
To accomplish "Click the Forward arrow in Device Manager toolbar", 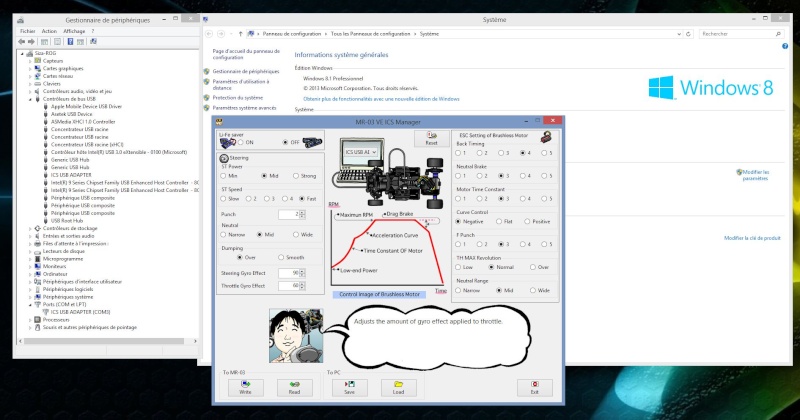I will (x=31, y=41).
